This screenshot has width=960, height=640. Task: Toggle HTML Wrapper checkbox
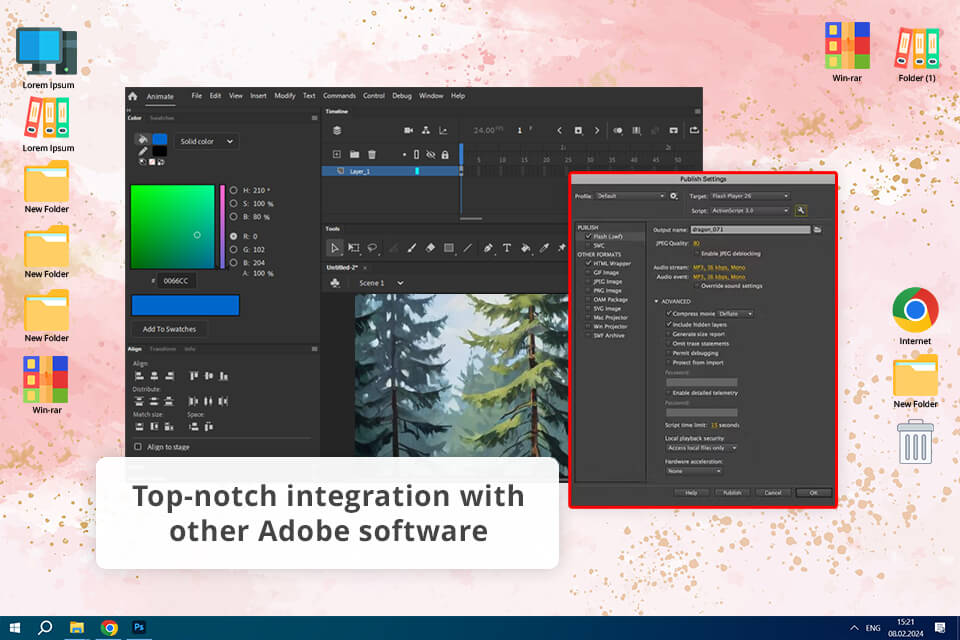pos(588,263)
